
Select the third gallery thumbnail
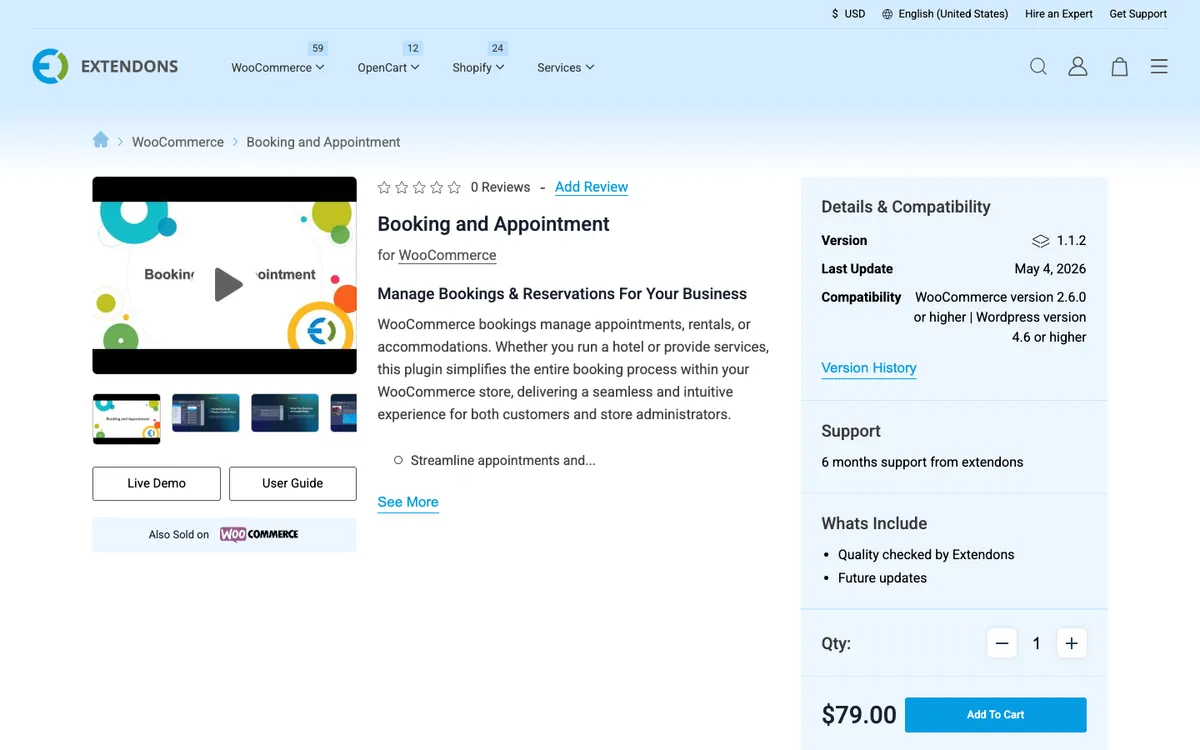(x=285, y=413)
